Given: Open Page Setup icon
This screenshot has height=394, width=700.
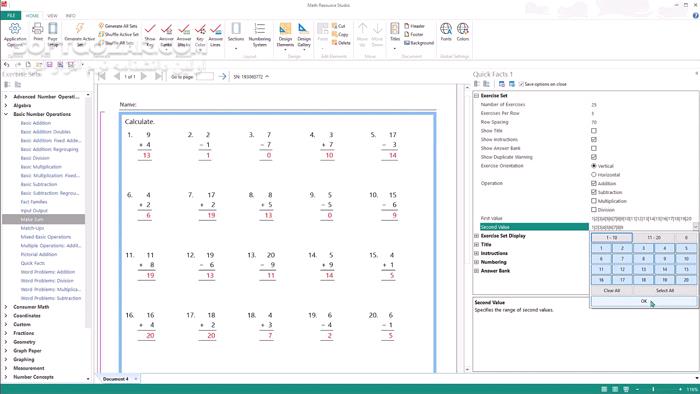Looking at the screenshot, I should (53, 29).
